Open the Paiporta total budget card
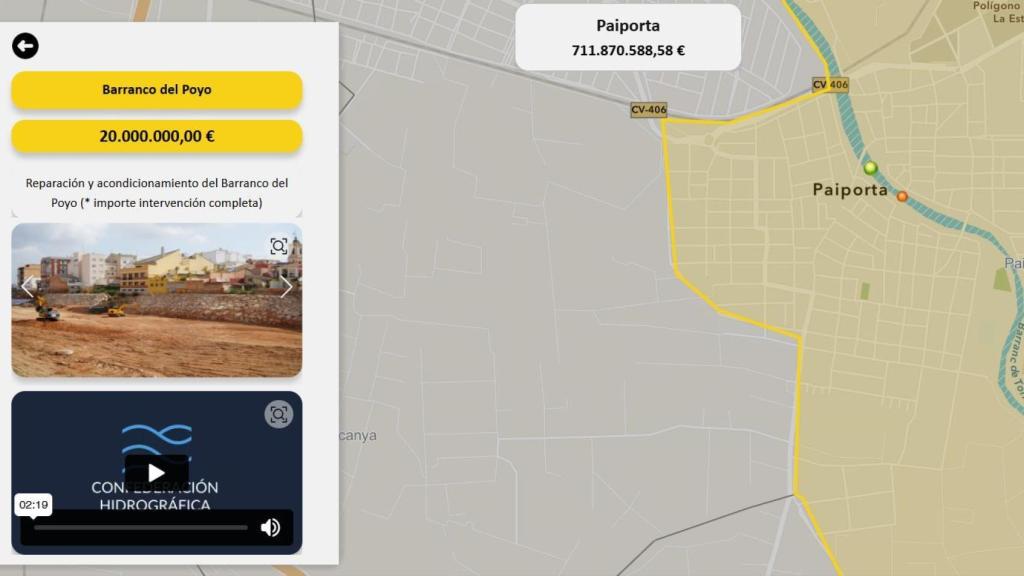Screen dimensions: 1024x576 pyautogui.click(x=628, y=38)
